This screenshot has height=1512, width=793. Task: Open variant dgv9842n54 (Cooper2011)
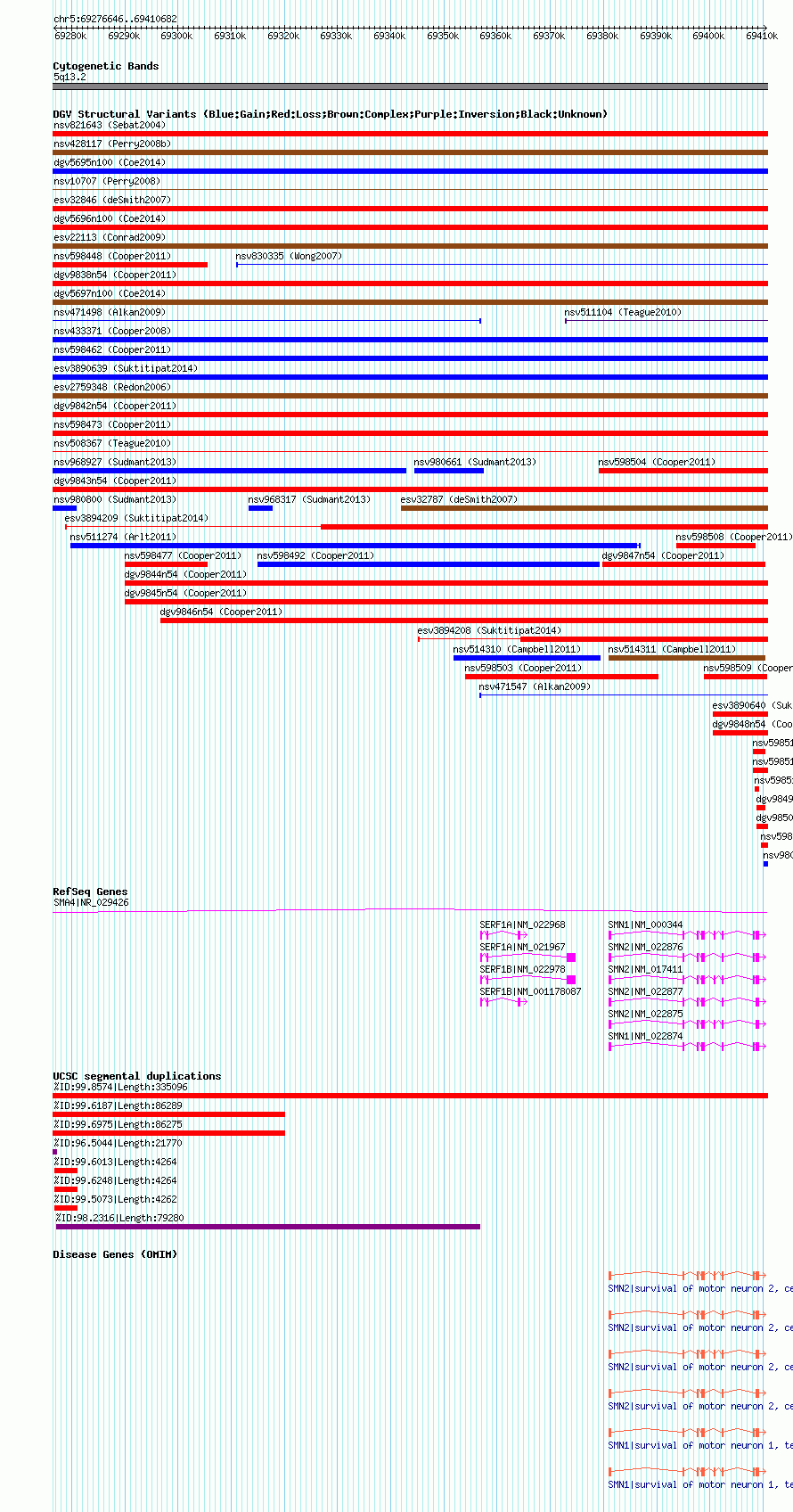115,406
